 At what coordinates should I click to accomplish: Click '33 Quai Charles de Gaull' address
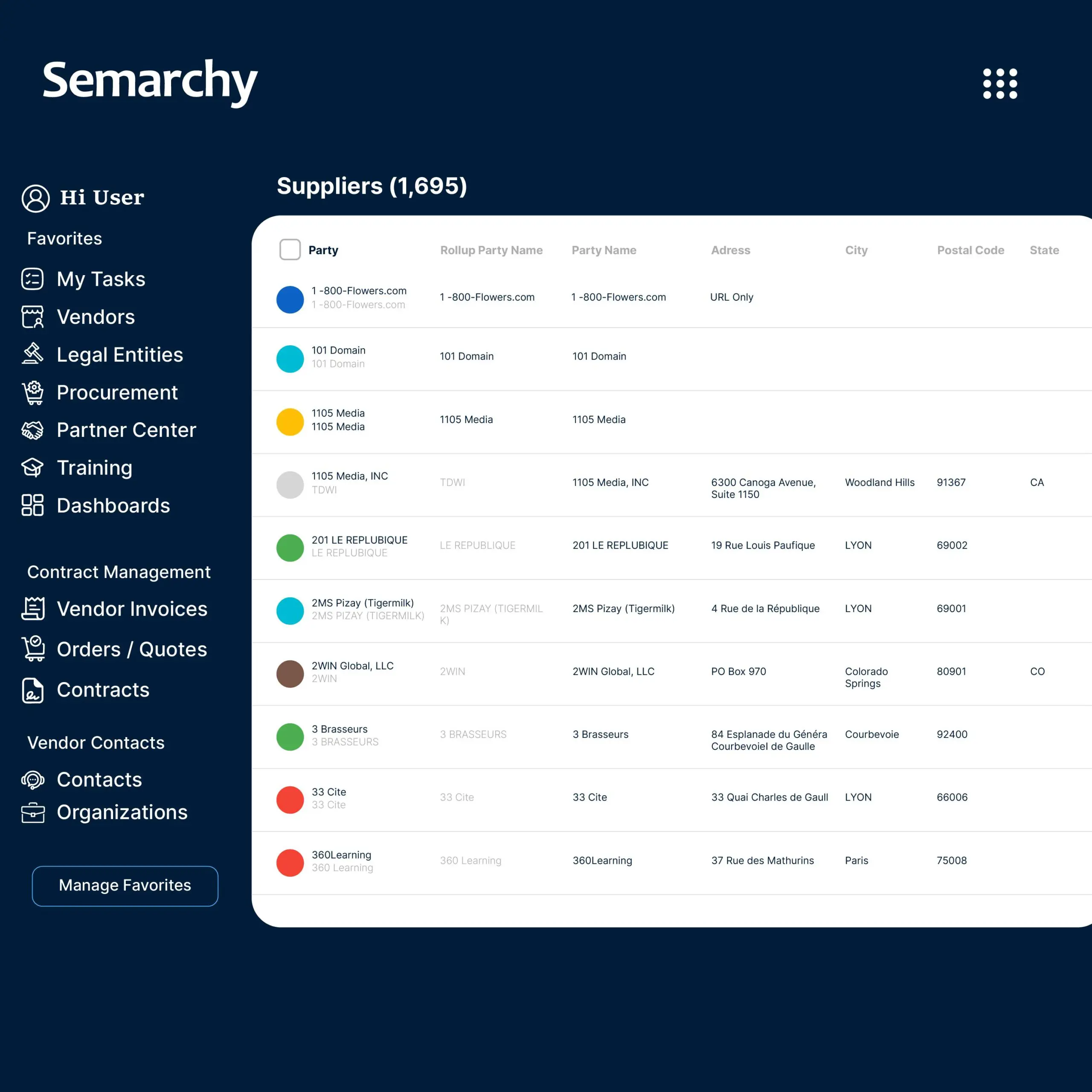point(770,798)
